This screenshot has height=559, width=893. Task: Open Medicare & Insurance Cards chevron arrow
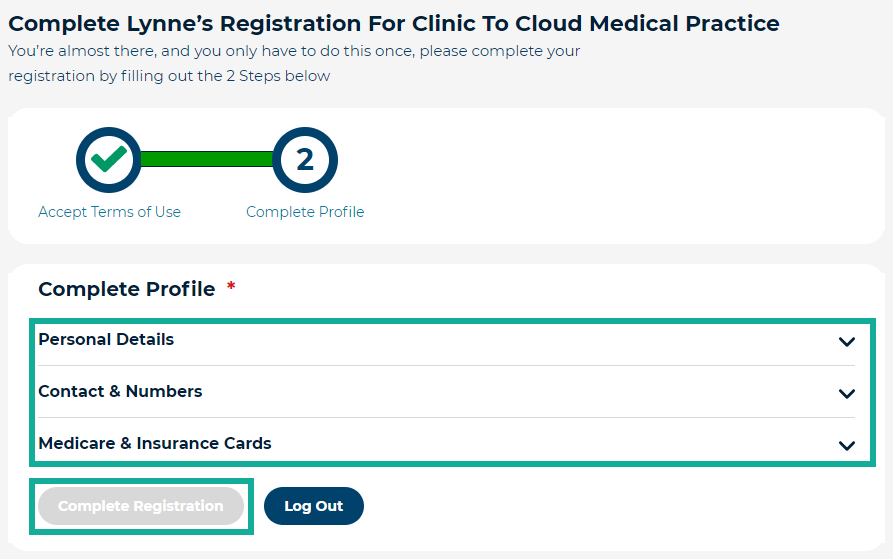(x=847, y=445)
